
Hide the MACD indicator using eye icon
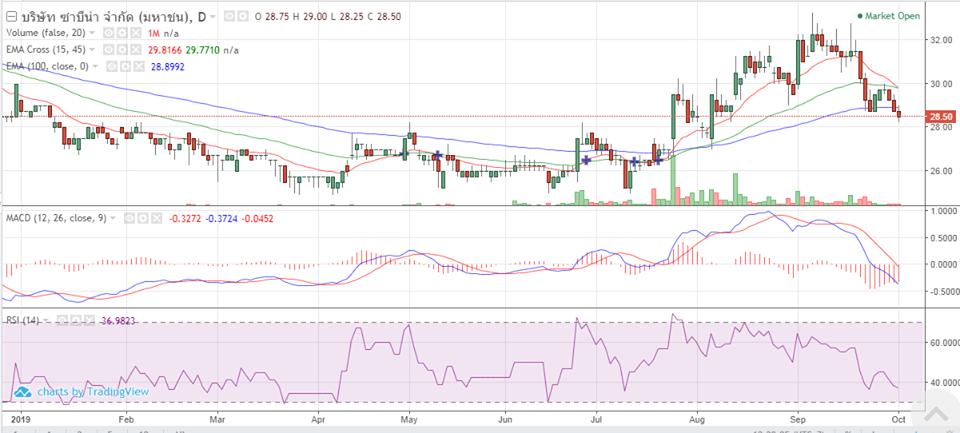pyautogui.click(x=130, y=218)
